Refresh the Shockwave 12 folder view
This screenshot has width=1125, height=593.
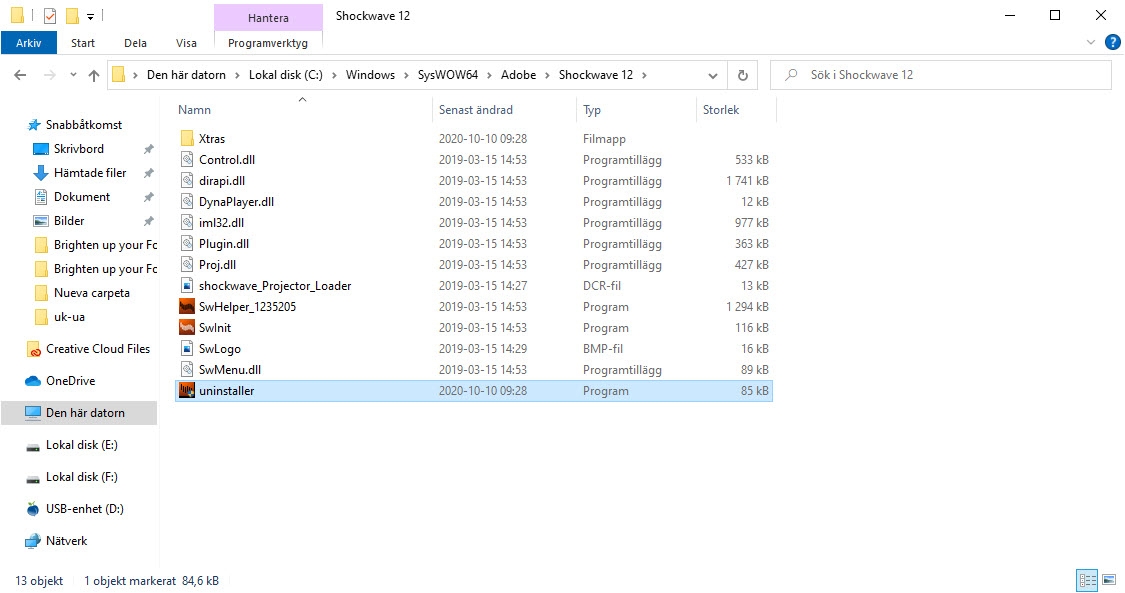click(743, 75)
